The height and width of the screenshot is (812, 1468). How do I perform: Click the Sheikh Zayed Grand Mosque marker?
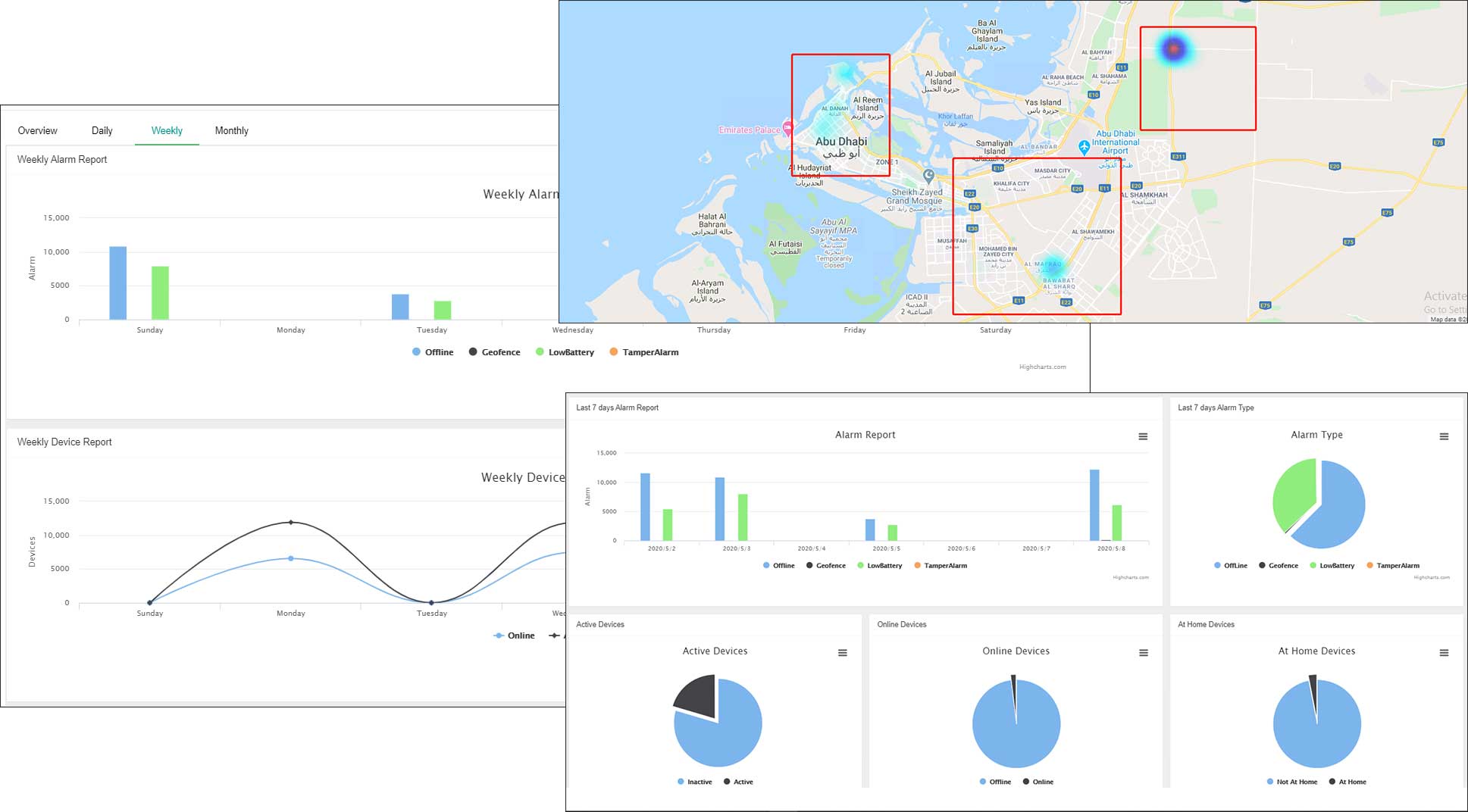[x=928, y=176]
